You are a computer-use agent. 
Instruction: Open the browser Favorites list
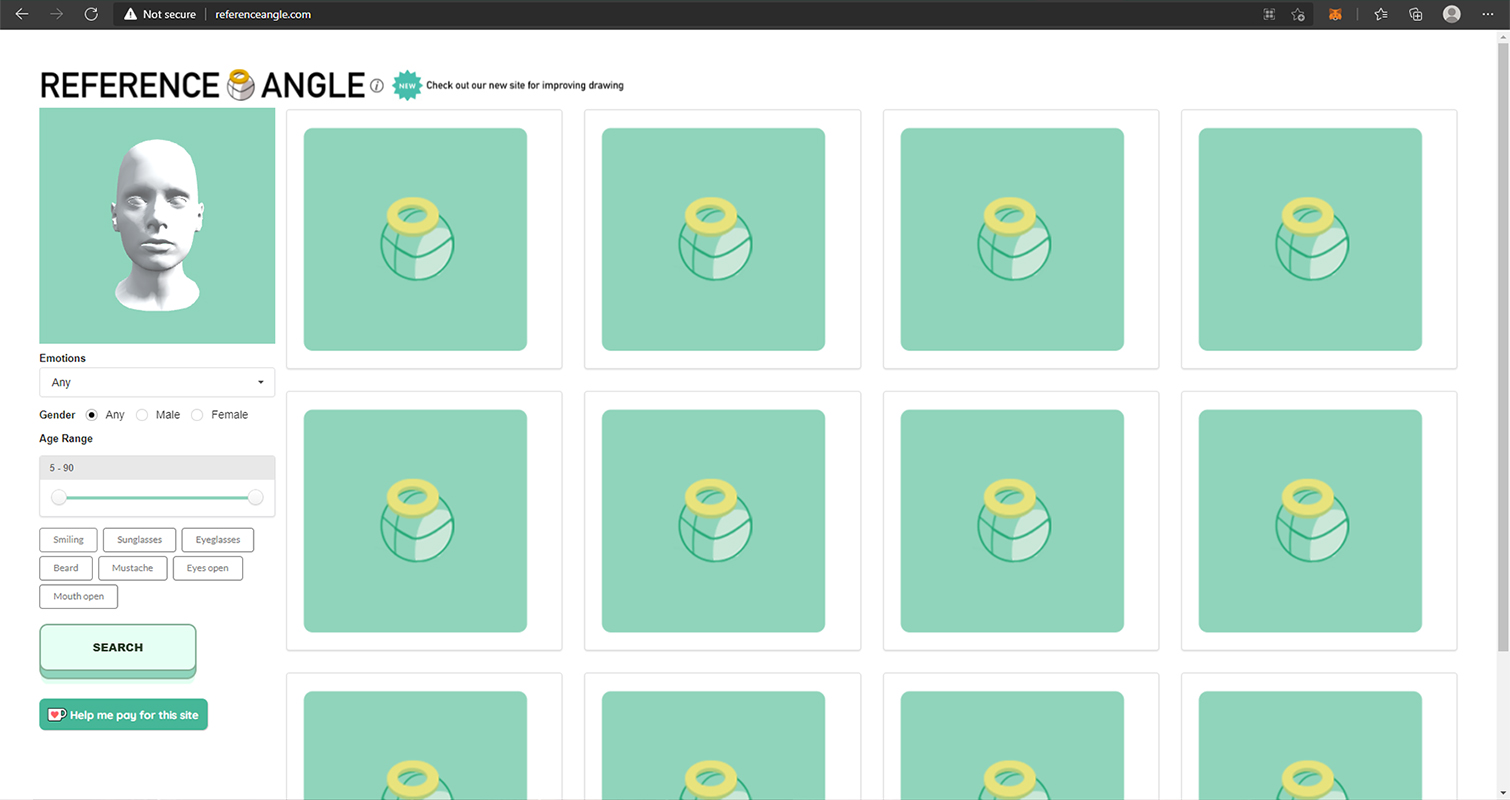pos(1381,14)
